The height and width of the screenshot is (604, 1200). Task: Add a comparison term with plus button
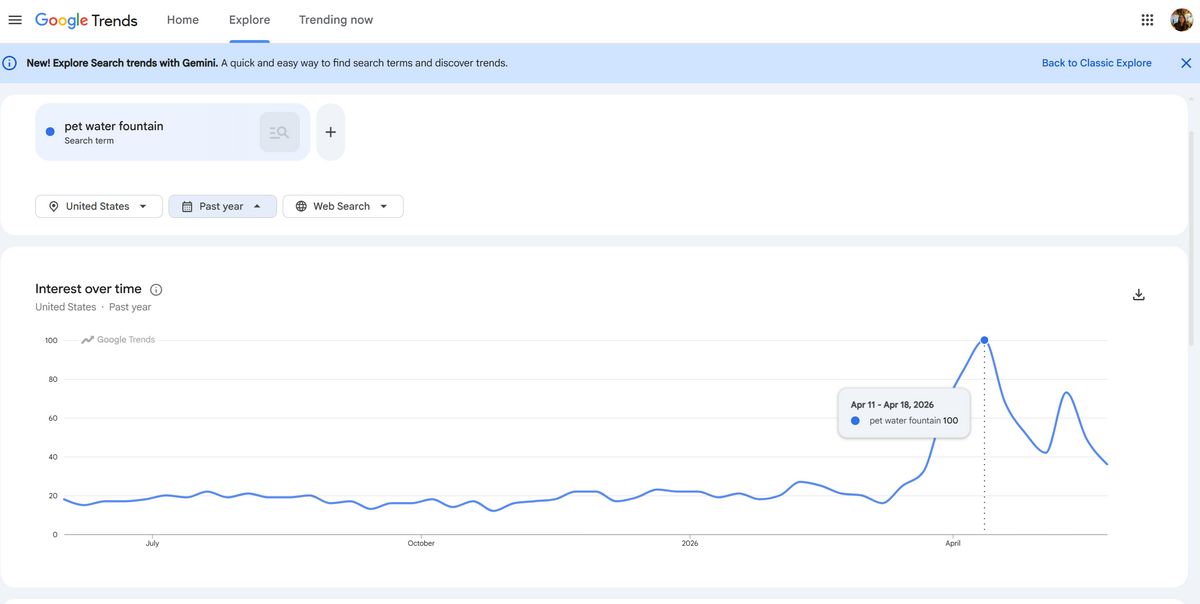tap(331, 132)
